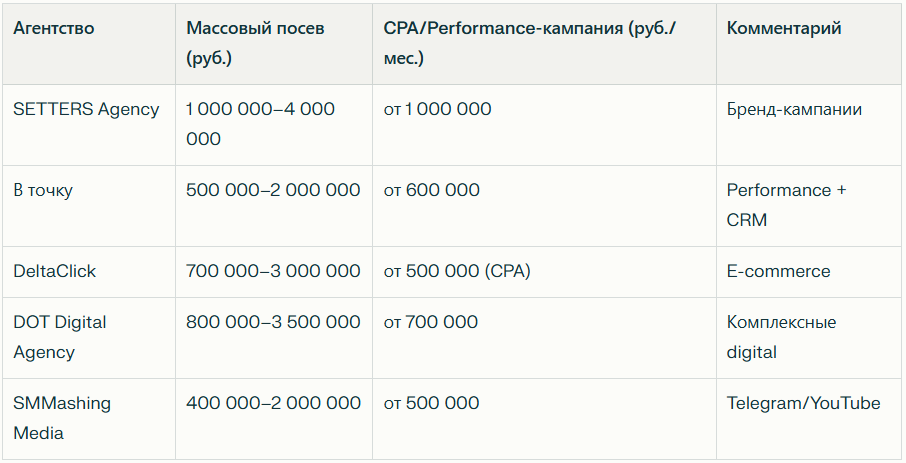Click the DOT Digital Agency cell

[x=60, y=337]
